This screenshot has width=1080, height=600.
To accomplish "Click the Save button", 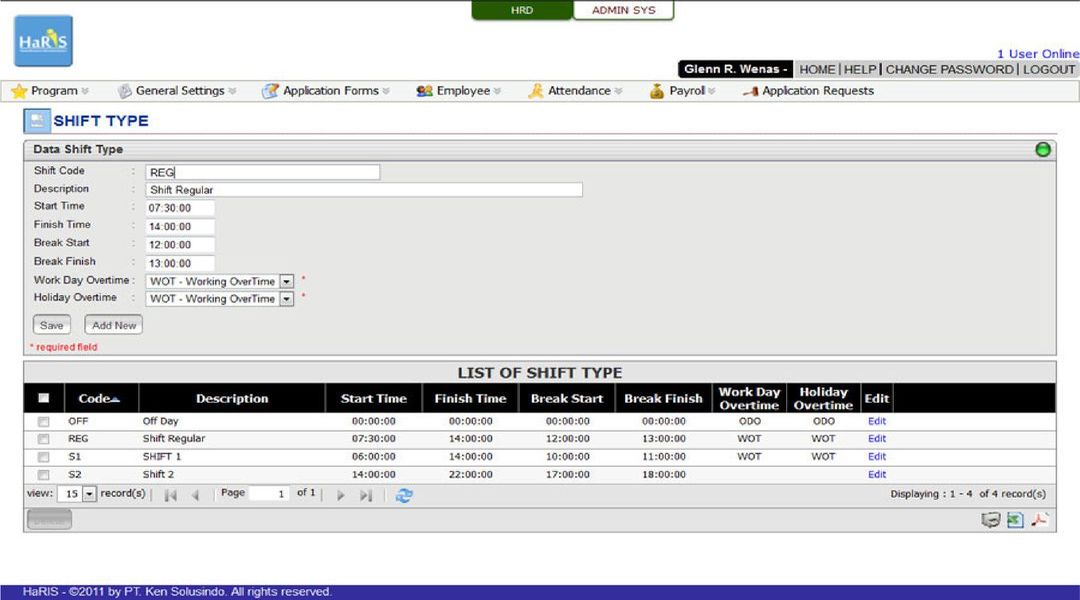I will pos(52,325).
